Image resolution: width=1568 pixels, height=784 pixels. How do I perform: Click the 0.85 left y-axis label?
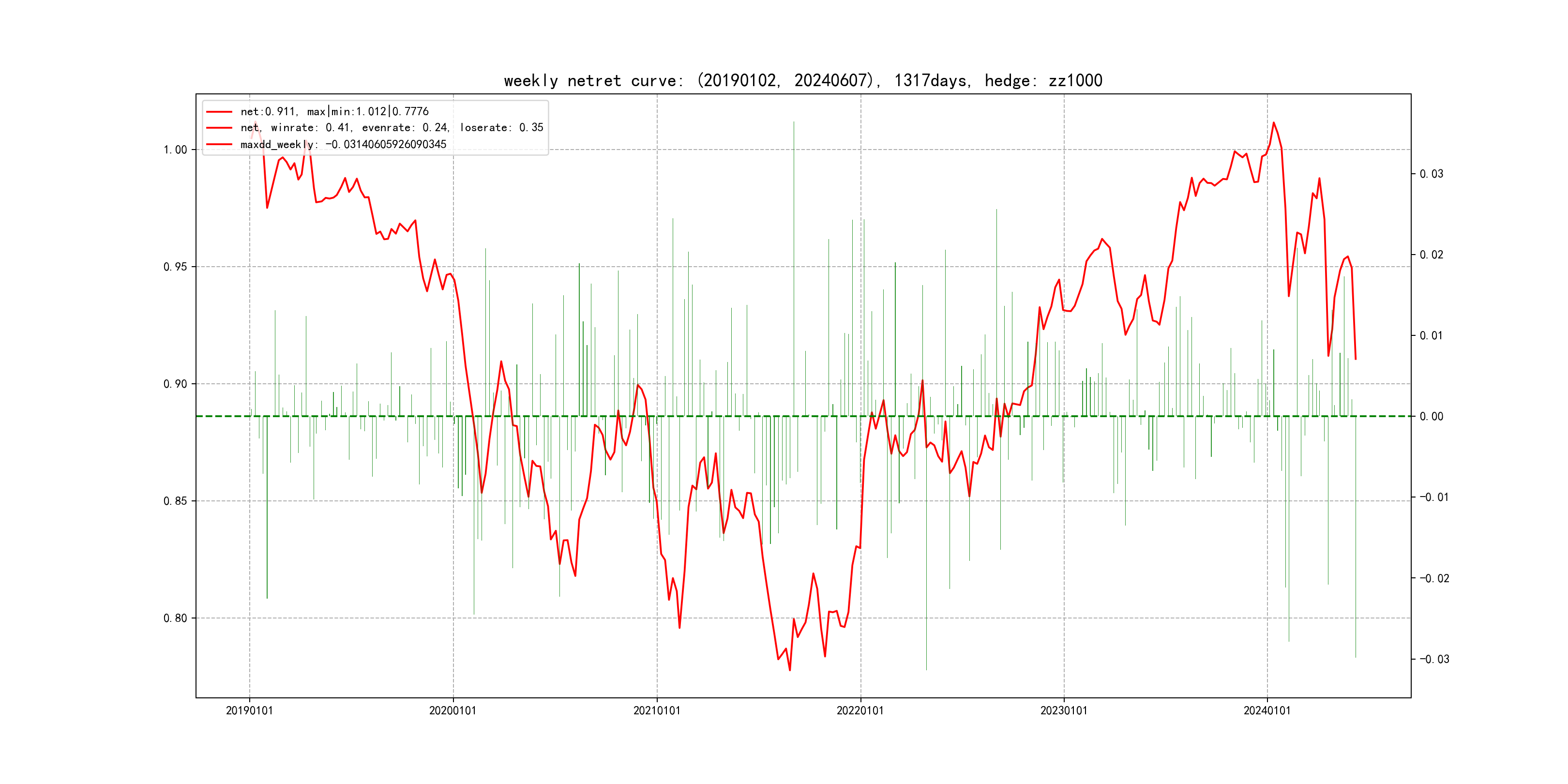(x=175, y=501)
